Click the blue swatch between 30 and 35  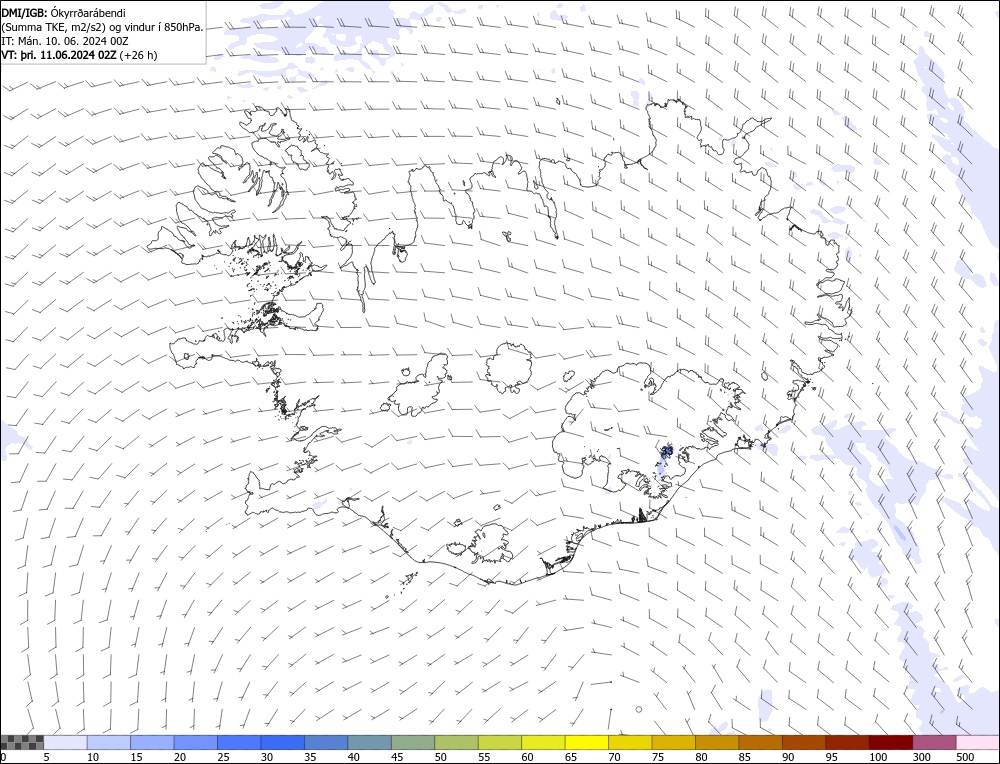283,742
